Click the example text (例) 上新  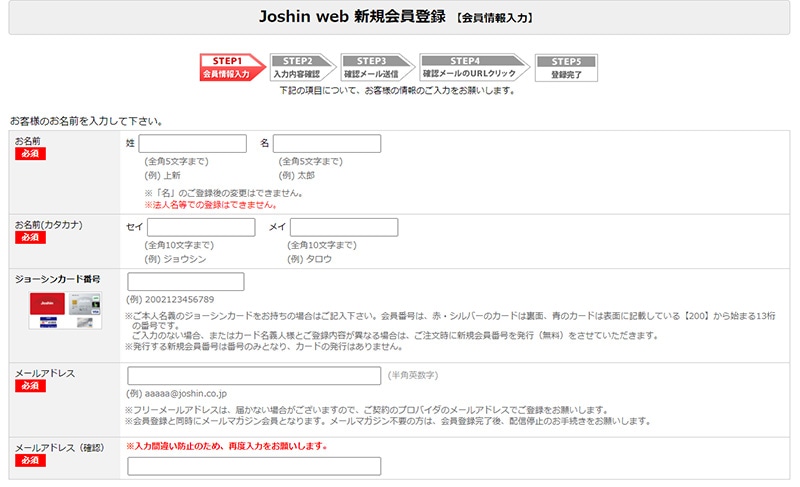pyautogui.click(x=162, y=175)
